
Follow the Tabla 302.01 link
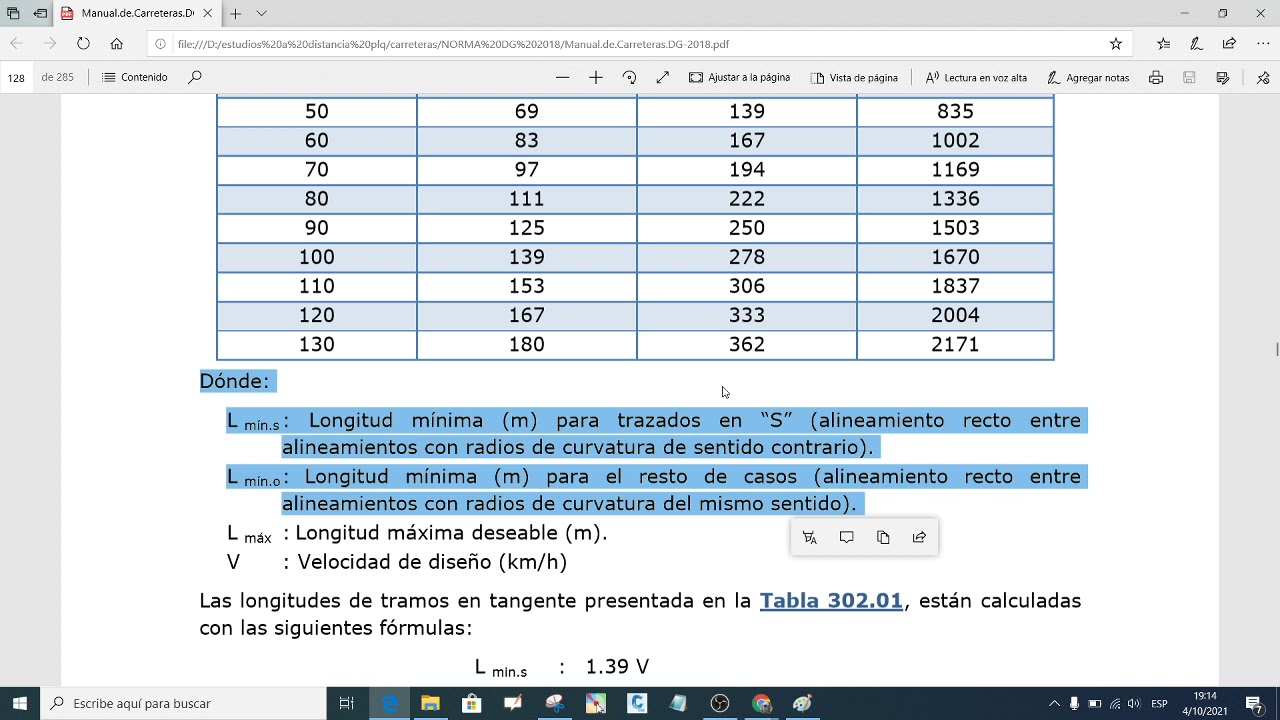pyautogui.click(x=831, y=601)
